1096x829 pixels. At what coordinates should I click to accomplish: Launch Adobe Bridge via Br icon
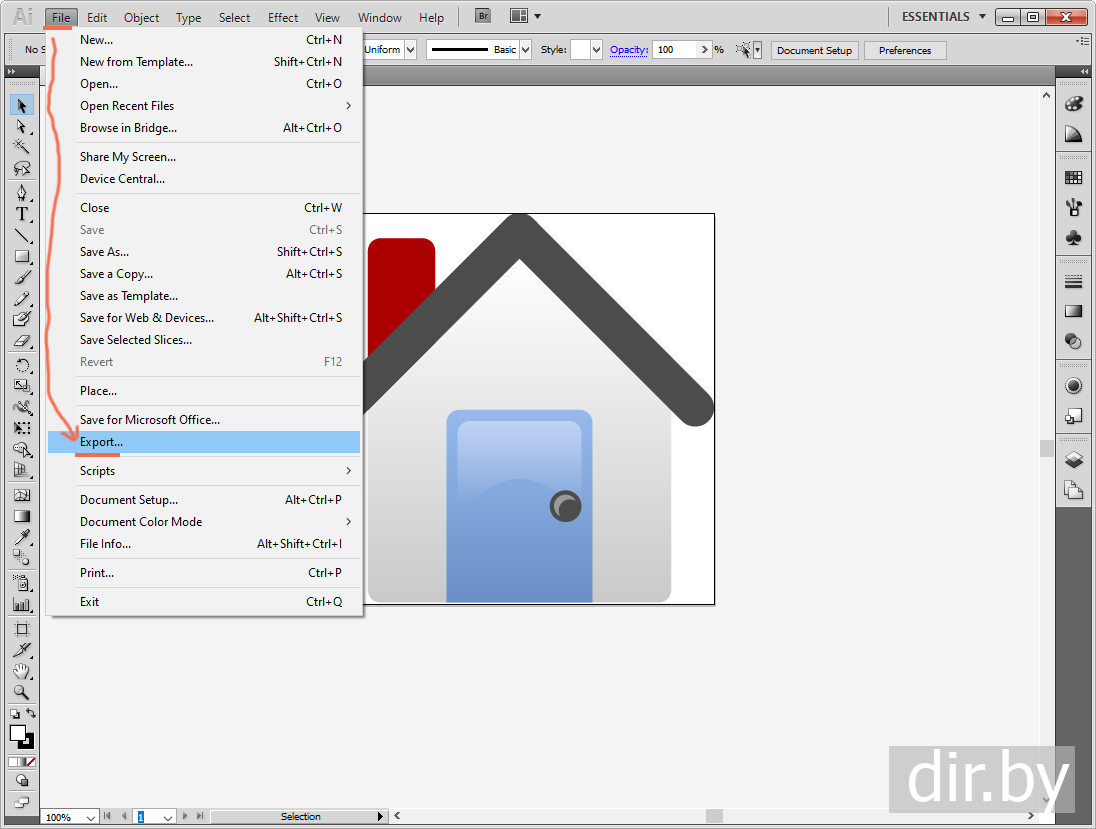(483, 16)
